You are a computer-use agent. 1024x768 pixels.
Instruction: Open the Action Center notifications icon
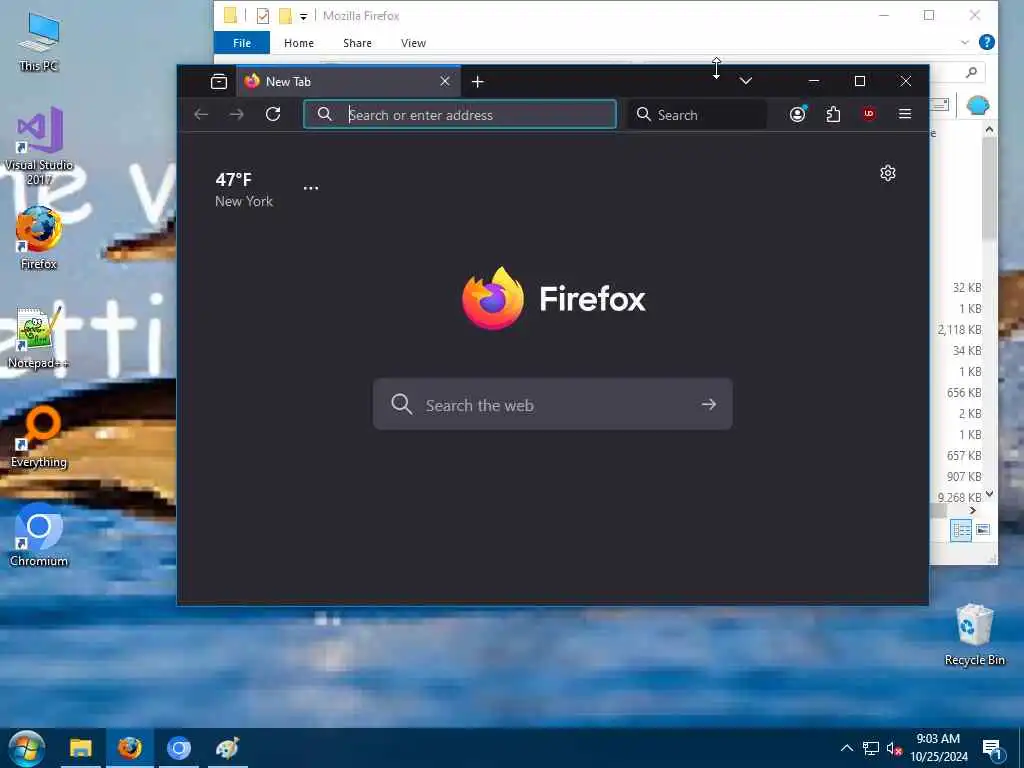point(992,750)
